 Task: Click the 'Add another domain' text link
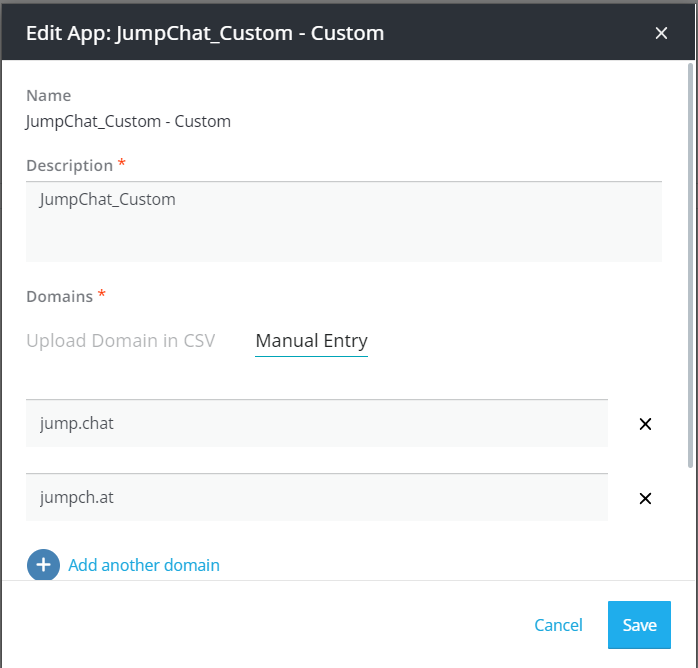144,565
